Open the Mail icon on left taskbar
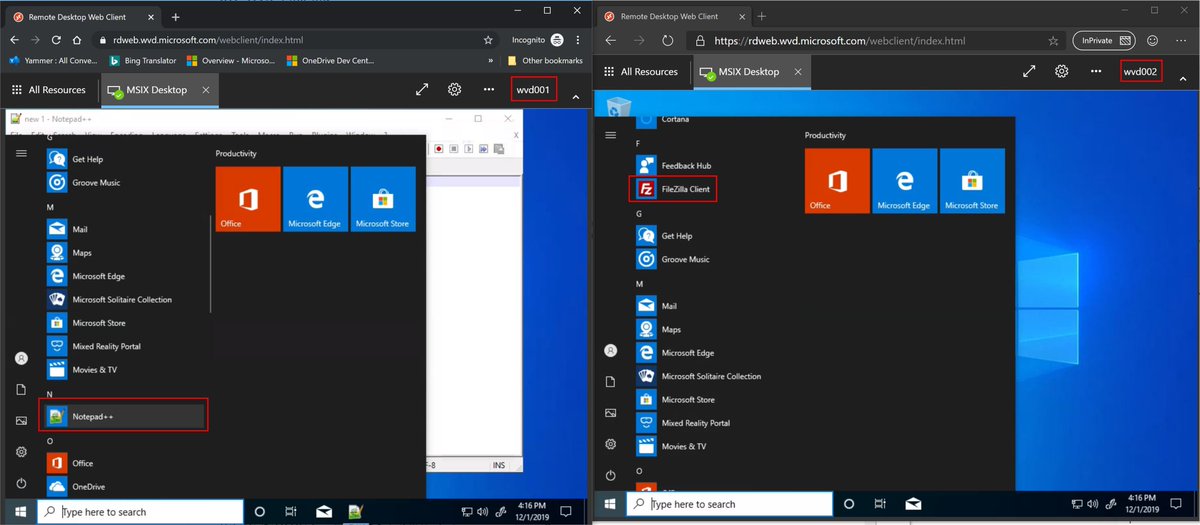Screen dimensions: 1200x525 [324, 511]
